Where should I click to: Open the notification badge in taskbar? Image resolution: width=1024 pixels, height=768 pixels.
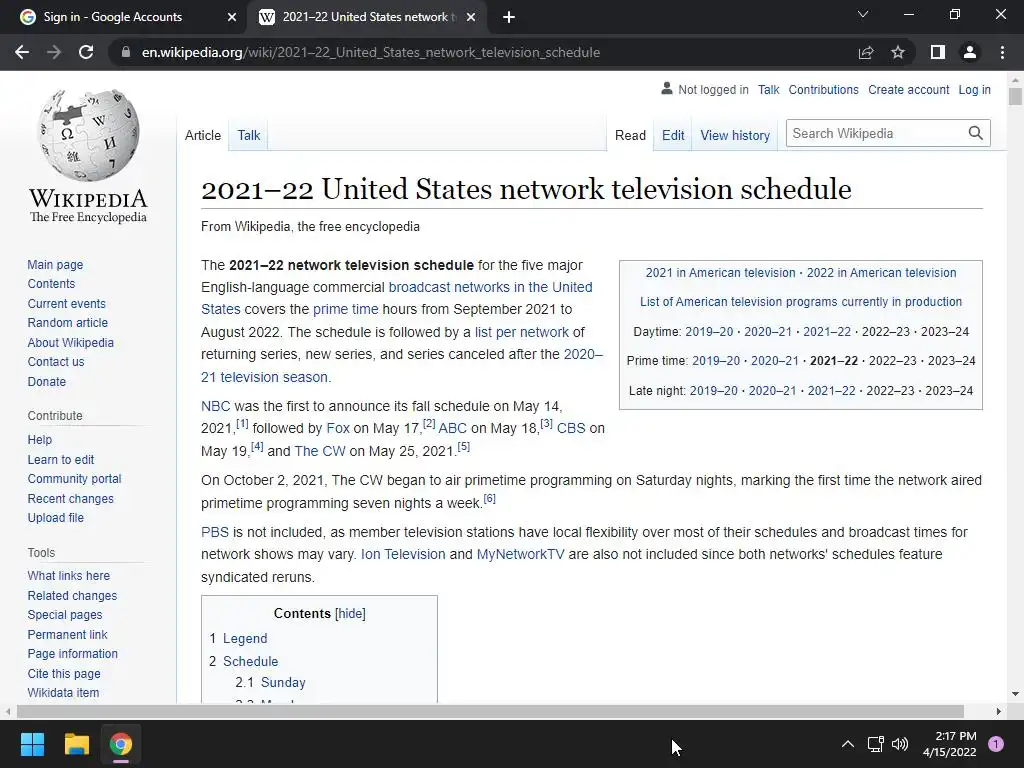(995, 744)
